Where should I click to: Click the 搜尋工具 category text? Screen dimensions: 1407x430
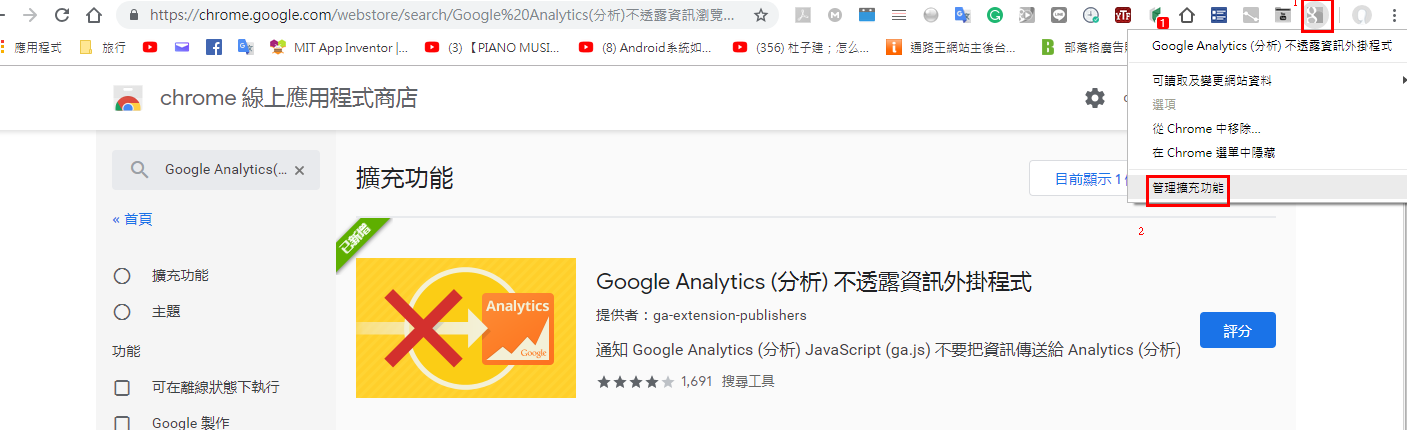(748, 381)
